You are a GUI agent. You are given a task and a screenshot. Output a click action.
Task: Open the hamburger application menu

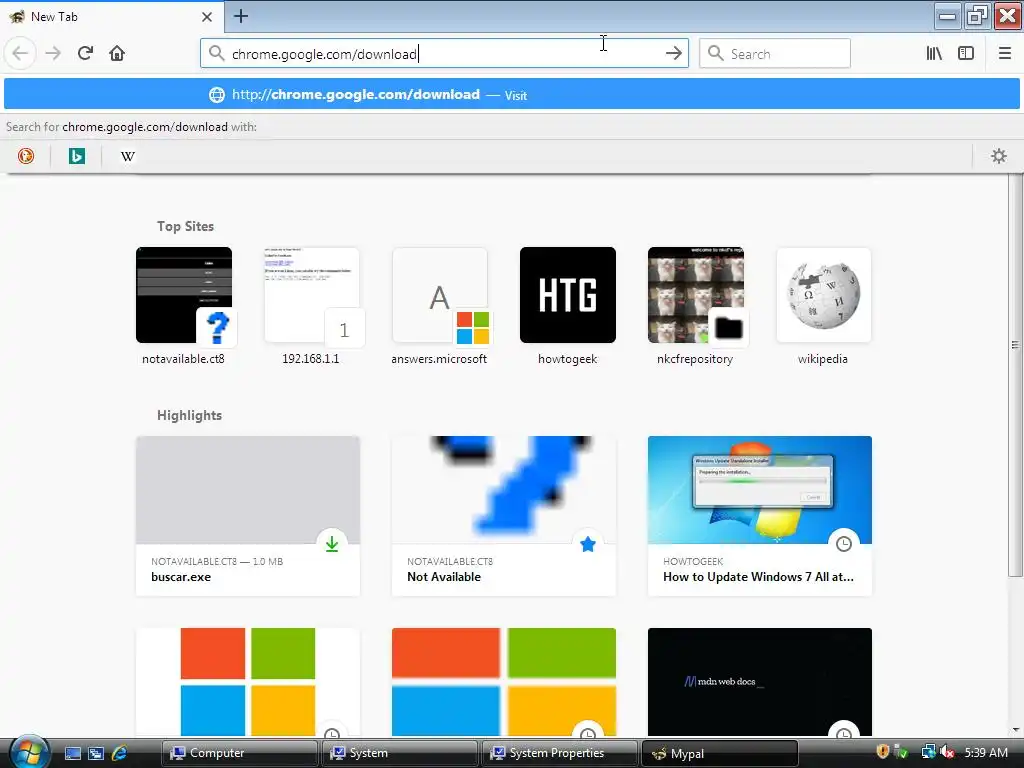click(x=1005, y=54)
